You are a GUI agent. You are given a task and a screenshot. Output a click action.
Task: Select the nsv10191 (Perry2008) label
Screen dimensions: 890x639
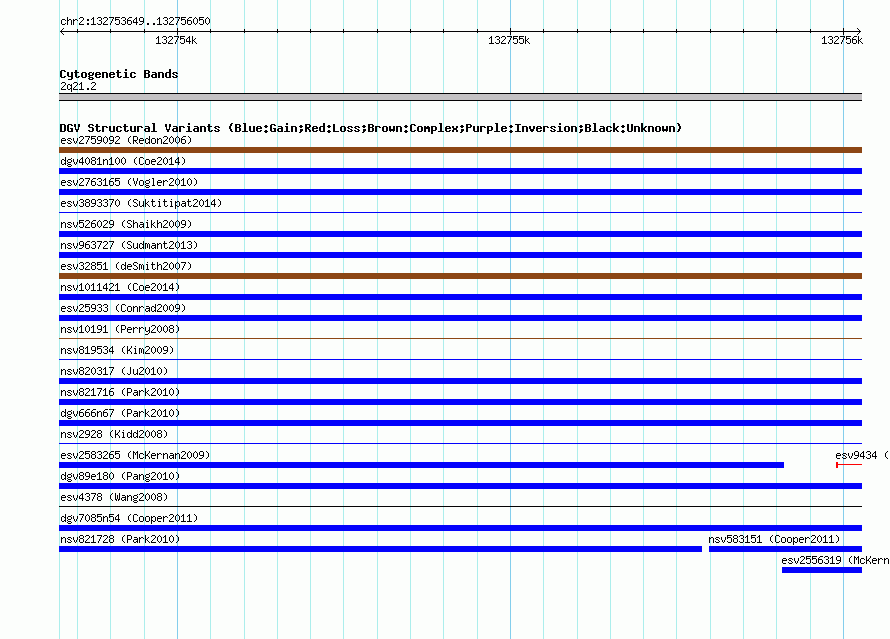[120, 329]
